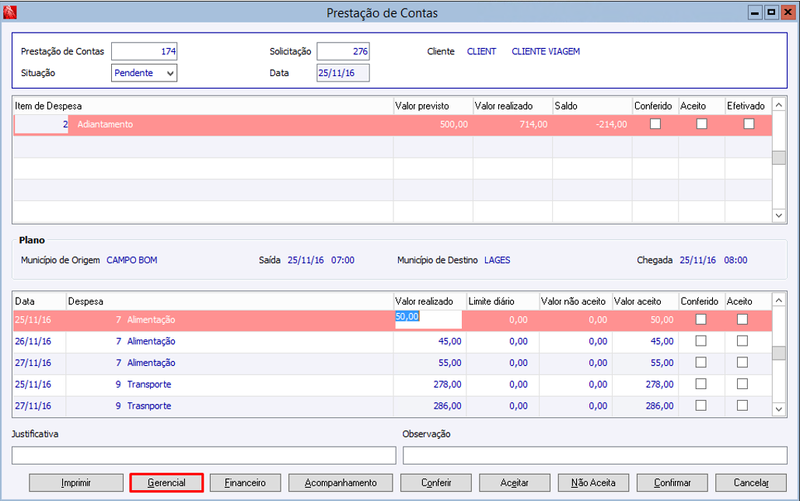This screenshot has height=501, width=800.
Task: Click into the Justificativa text field
Action: tap(204, 456)
